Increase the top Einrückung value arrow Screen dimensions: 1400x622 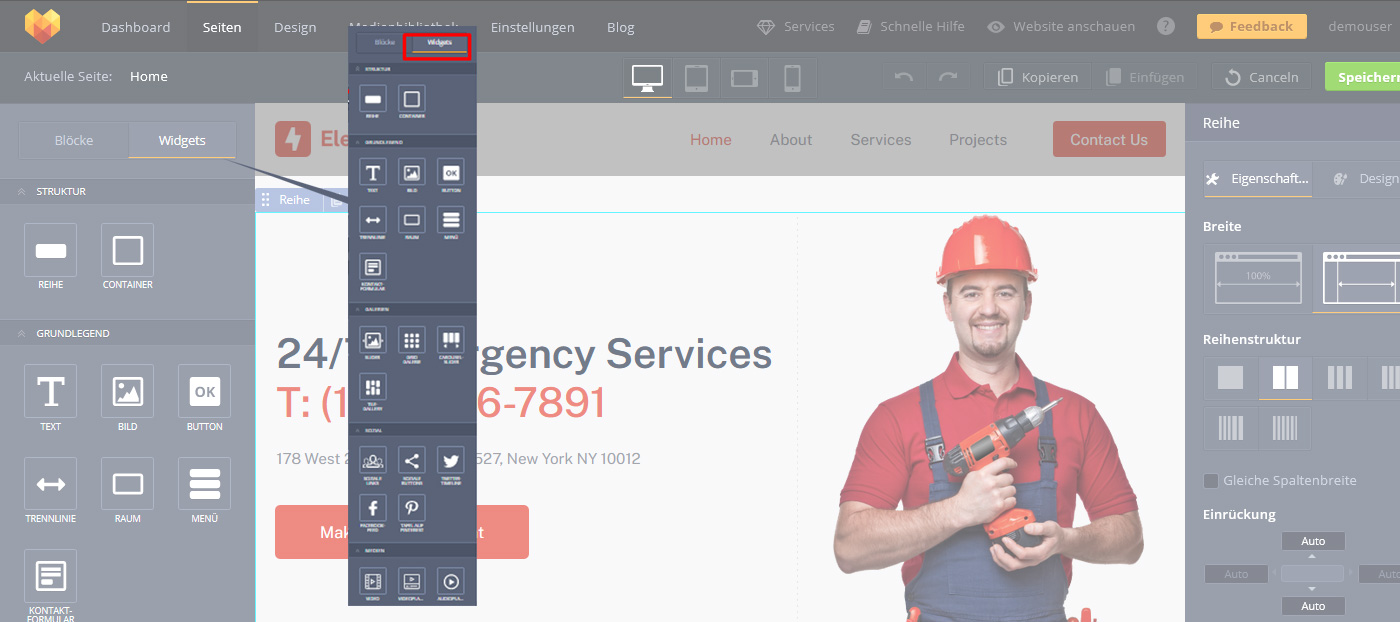[x=1313, y=555]
